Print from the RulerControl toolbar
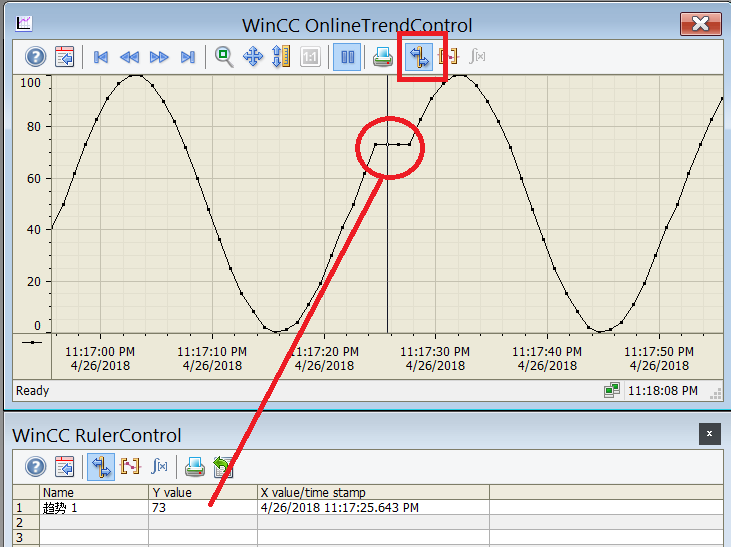731x547 pixels. click(195, 466)
